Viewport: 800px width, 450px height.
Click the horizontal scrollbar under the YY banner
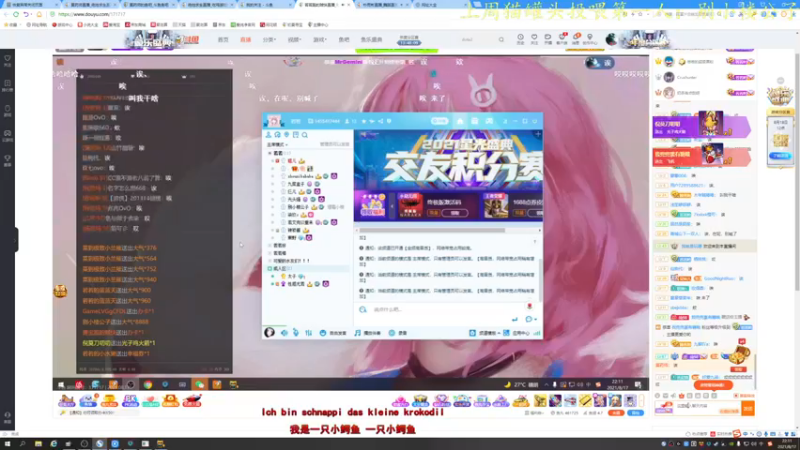pos(433,230)
